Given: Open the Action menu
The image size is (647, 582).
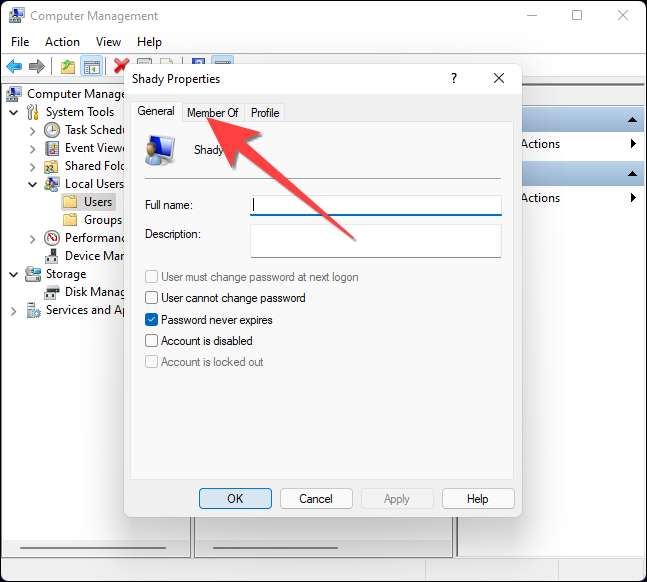Looking at the screenshot, I should 62,42.
